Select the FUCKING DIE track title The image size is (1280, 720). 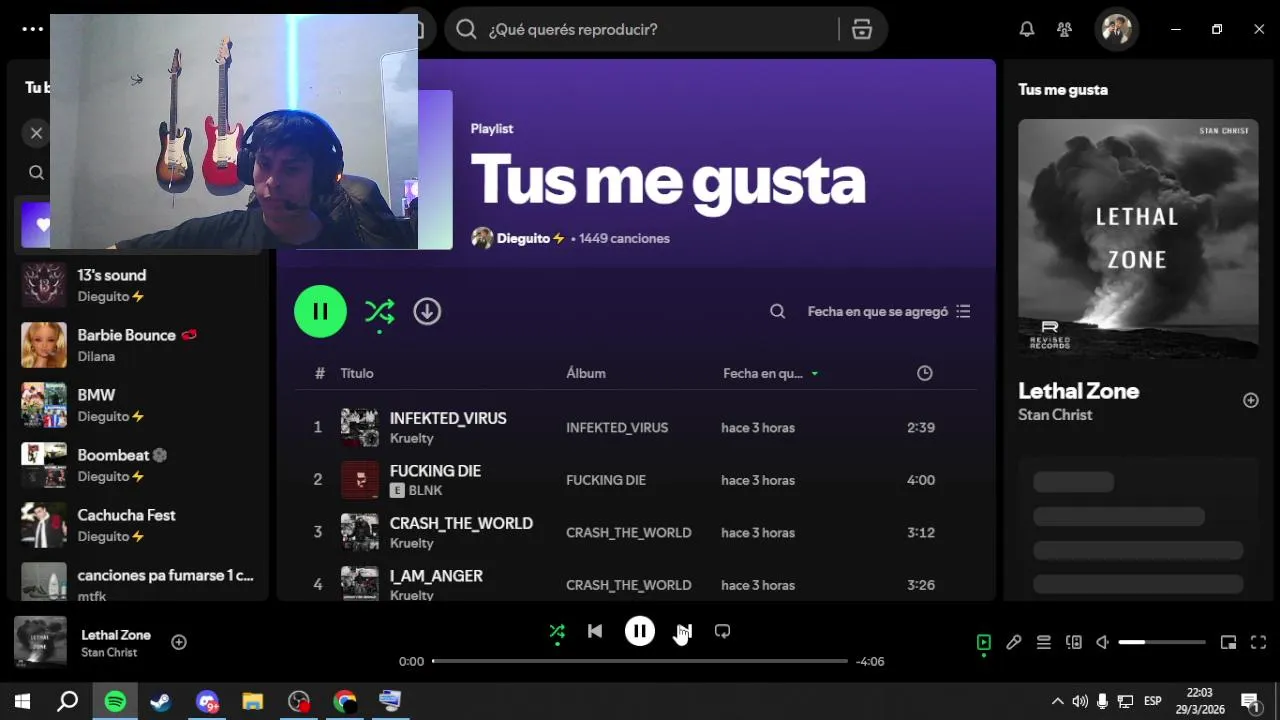coord(435,470)
